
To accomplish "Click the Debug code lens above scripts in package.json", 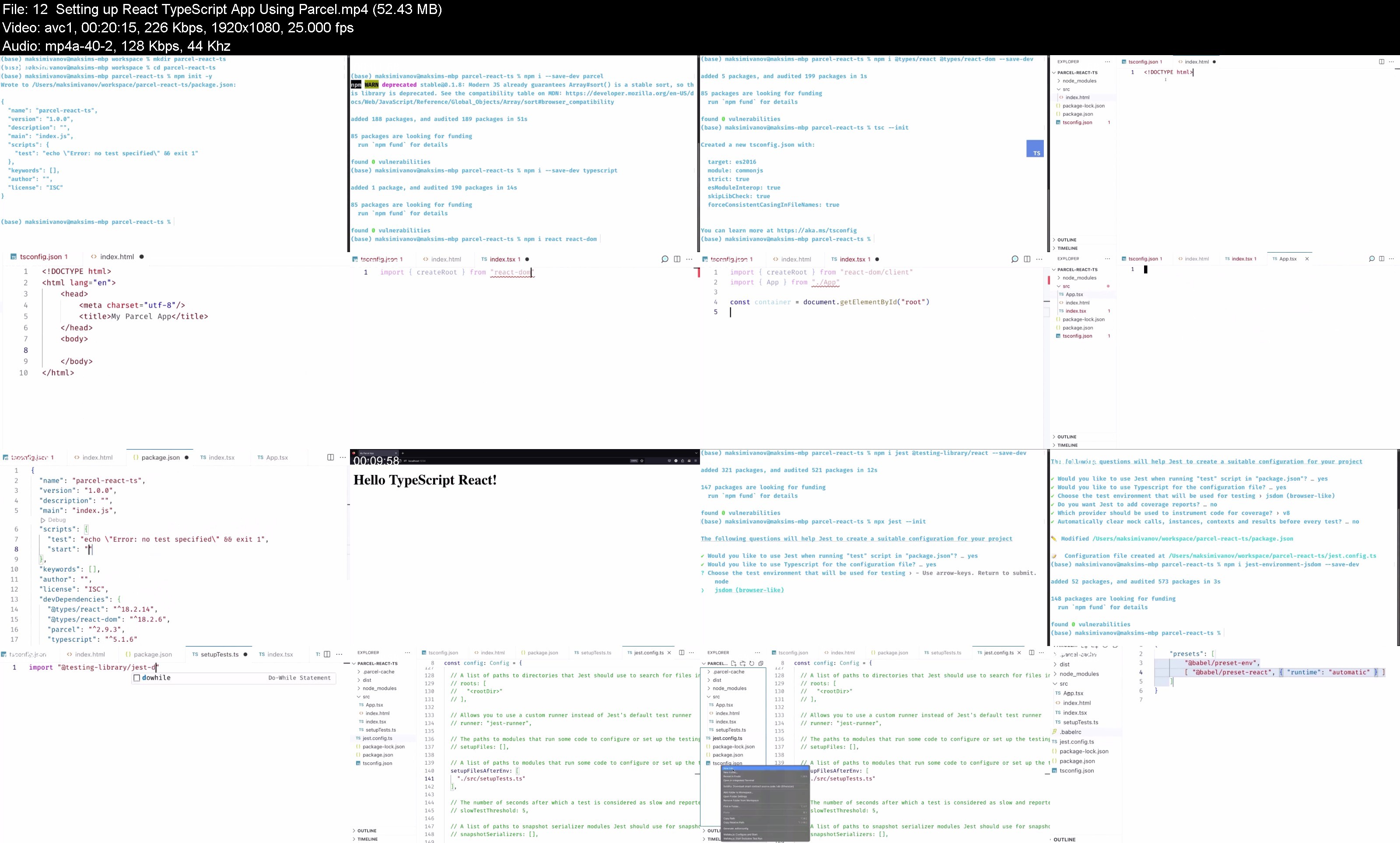I will [56, 520].
